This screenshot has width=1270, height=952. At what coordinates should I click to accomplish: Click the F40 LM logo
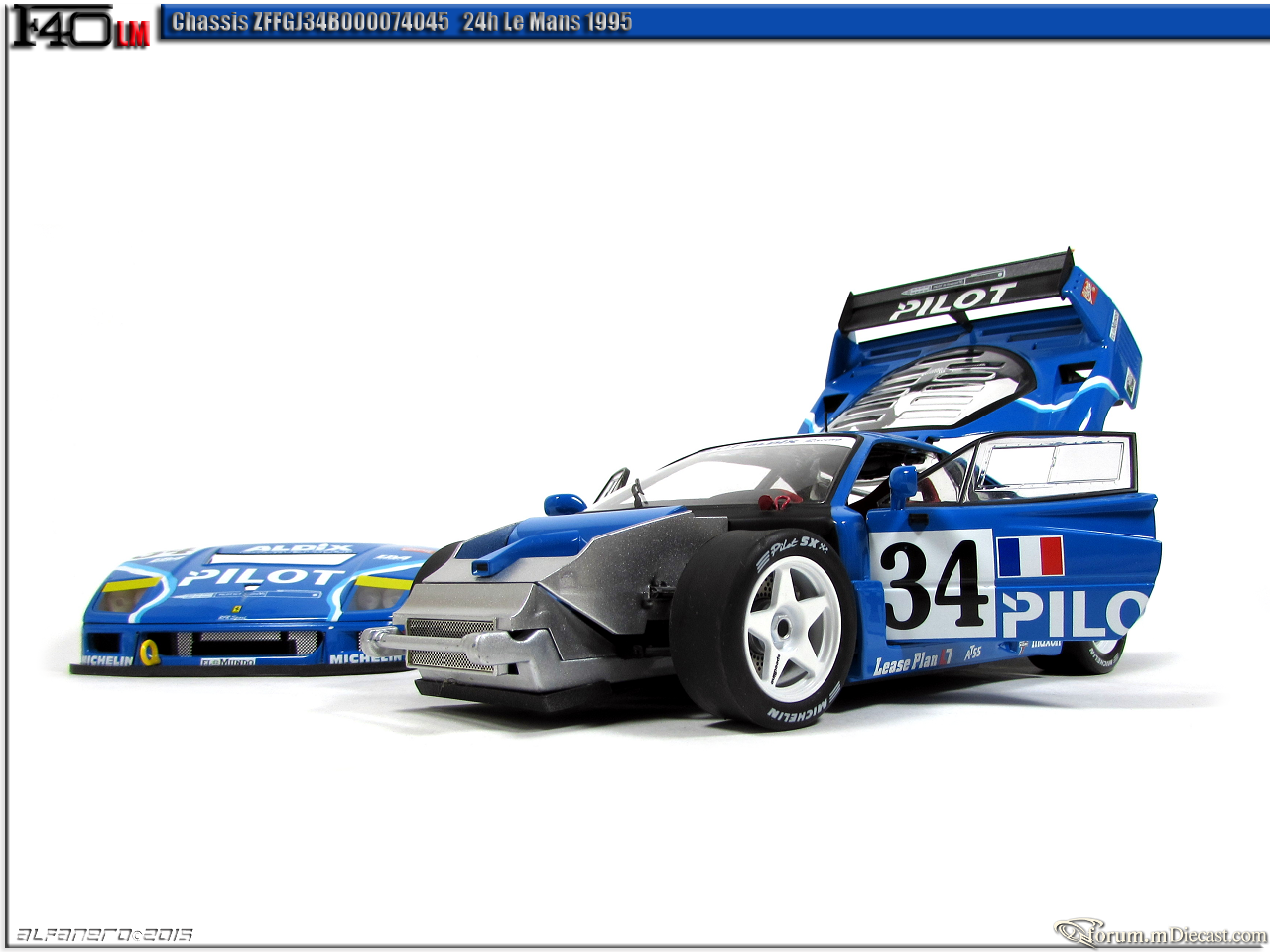[x=79, y=25]
